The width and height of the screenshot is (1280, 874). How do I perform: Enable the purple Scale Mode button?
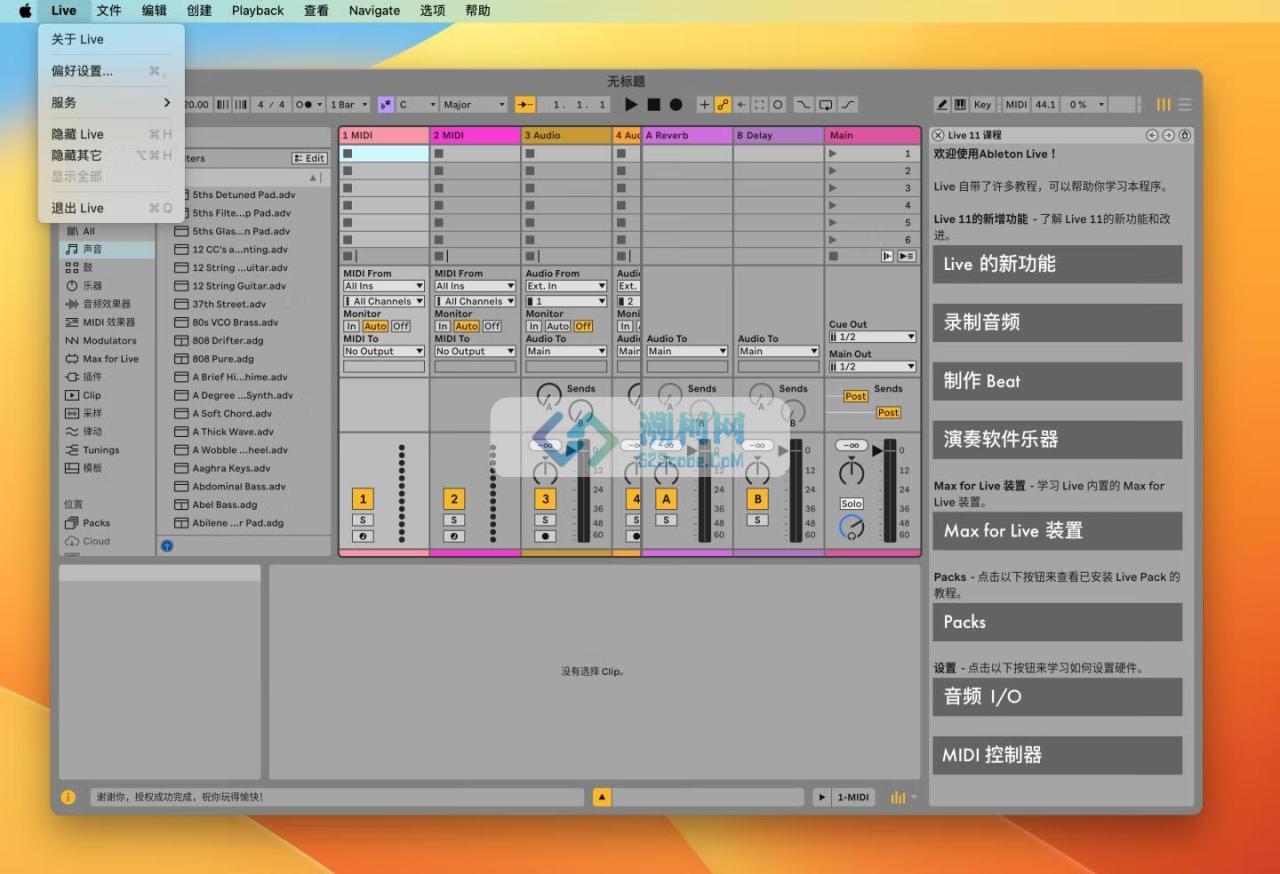click(x=385, y=104)
